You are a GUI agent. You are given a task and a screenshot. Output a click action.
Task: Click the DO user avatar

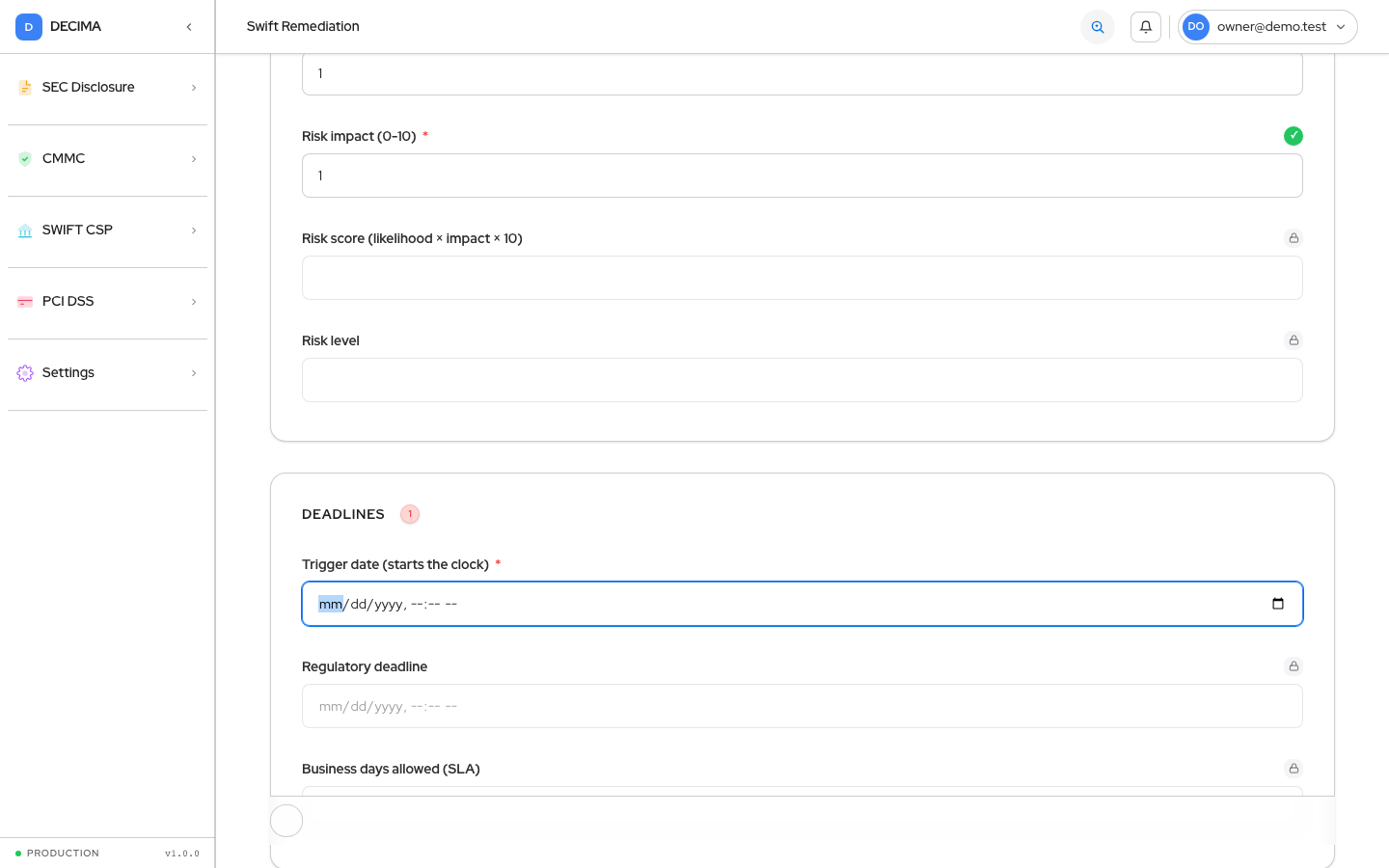coord(1196,27)
